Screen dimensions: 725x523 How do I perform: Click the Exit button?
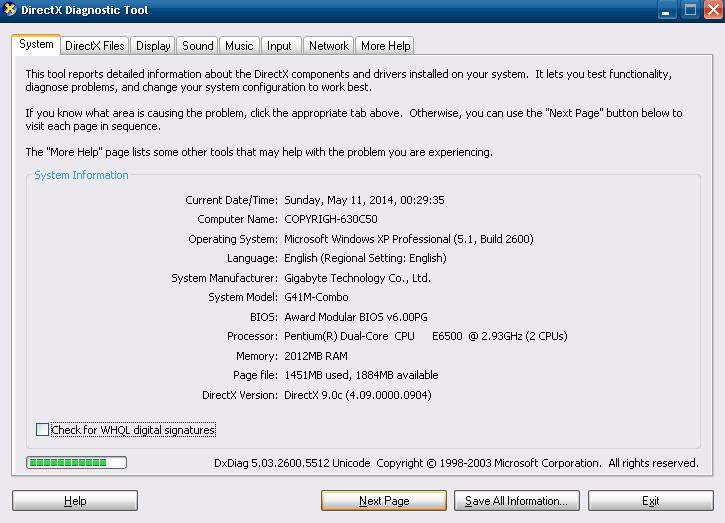(x=651, y=501)
